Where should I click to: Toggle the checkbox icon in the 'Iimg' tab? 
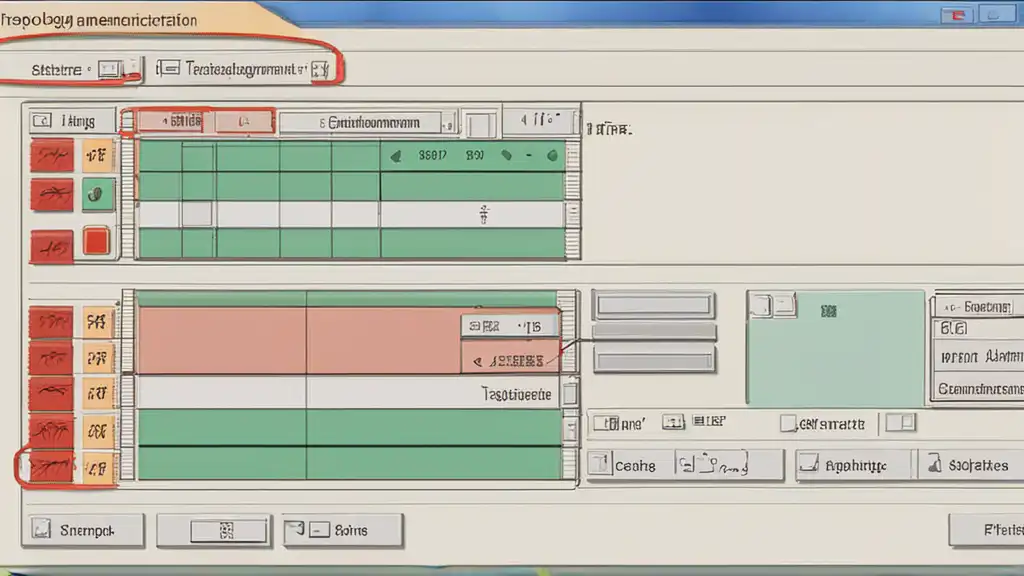tap(42, 121)
